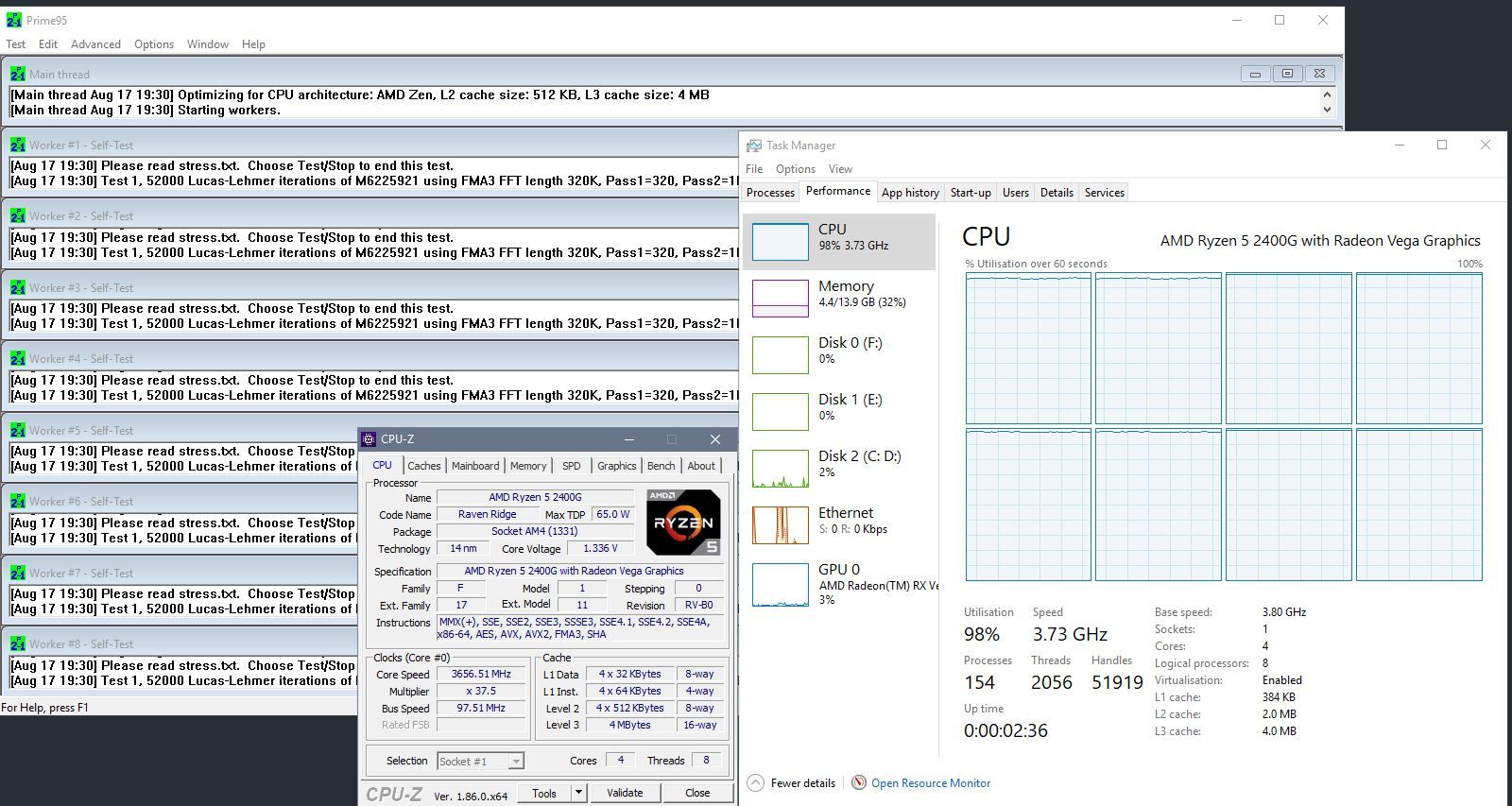Open the Memory tab in CPU-Z
Screen dimensions: 1512x806
point(528,466)
